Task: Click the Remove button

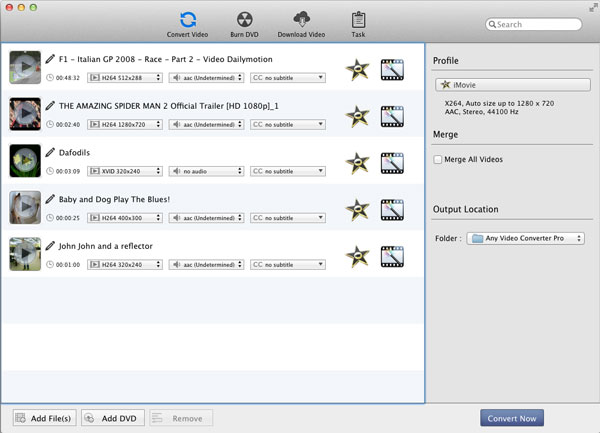Action: (x=181, y=418)
